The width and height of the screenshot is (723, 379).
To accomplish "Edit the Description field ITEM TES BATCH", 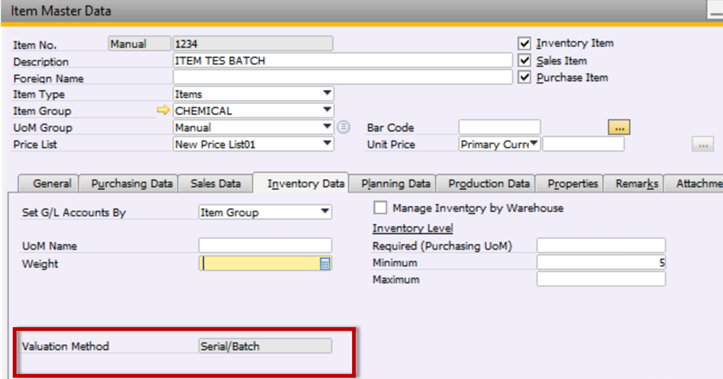I will [x=343, y=60].
